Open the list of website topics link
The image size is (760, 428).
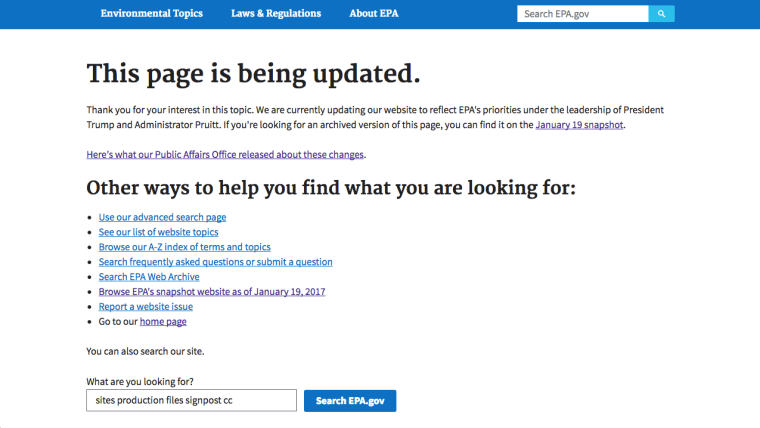(158, 232)
